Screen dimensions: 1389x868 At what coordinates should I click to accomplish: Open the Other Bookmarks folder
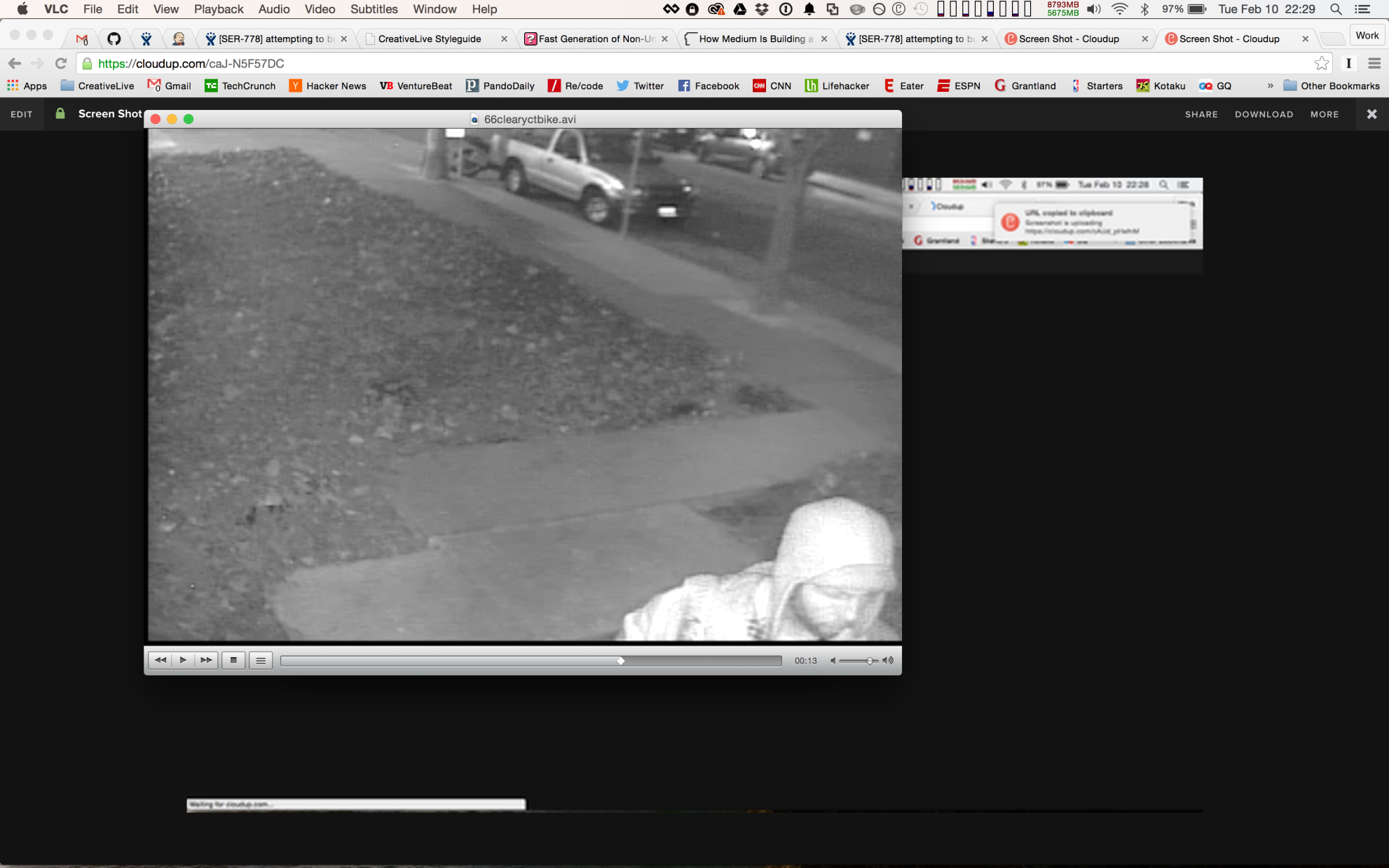1332,85
